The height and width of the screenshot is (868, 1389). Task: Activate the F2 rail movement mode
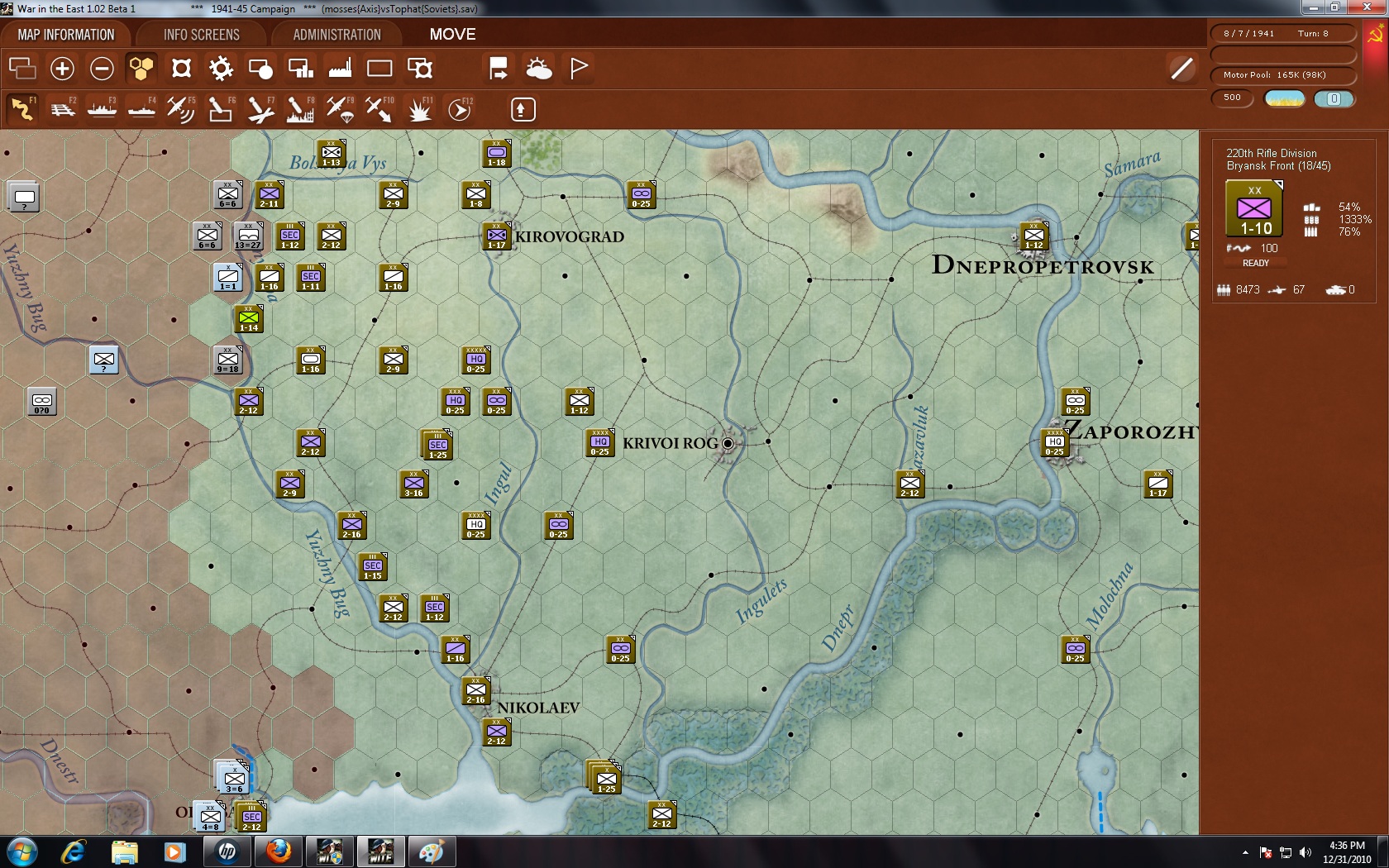pyautogui.click(x=63, y=108)
